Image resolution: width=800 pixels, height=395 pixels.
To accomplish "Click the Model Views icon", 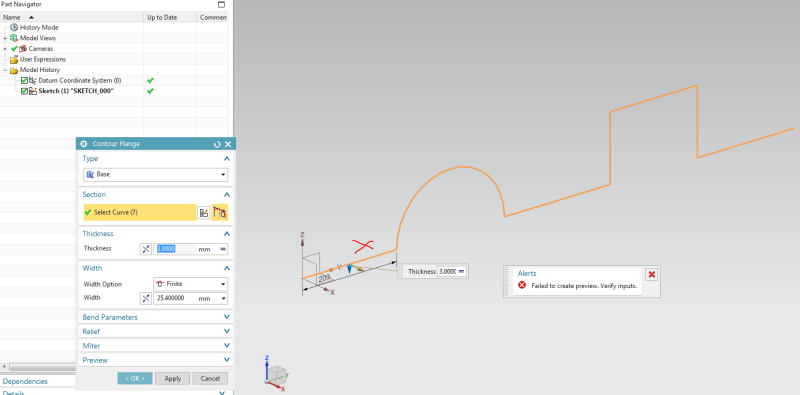I will pos(14,38).
